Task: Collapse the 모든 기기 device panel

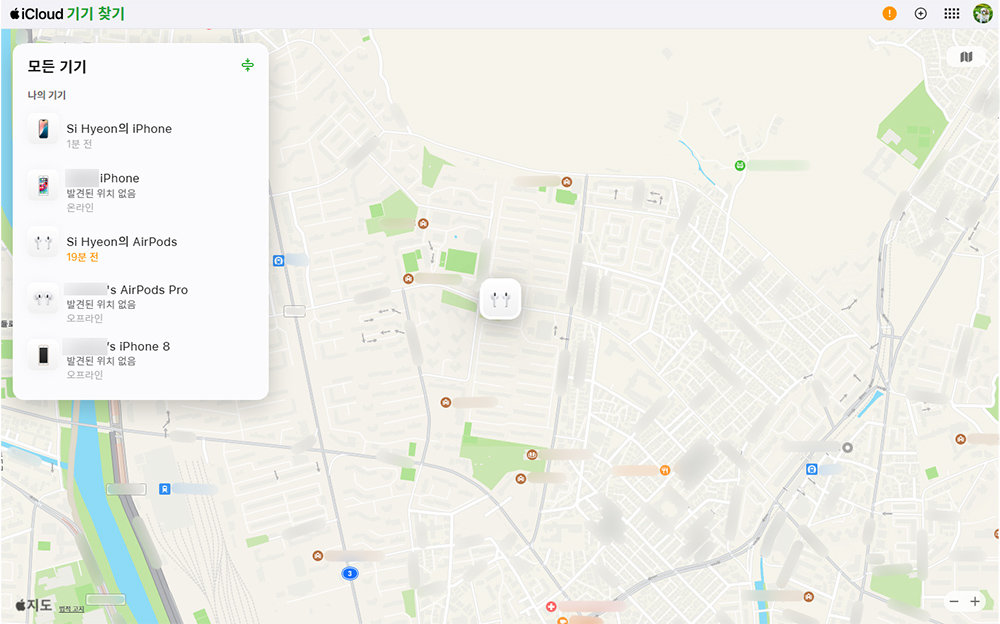Action: 248,66
